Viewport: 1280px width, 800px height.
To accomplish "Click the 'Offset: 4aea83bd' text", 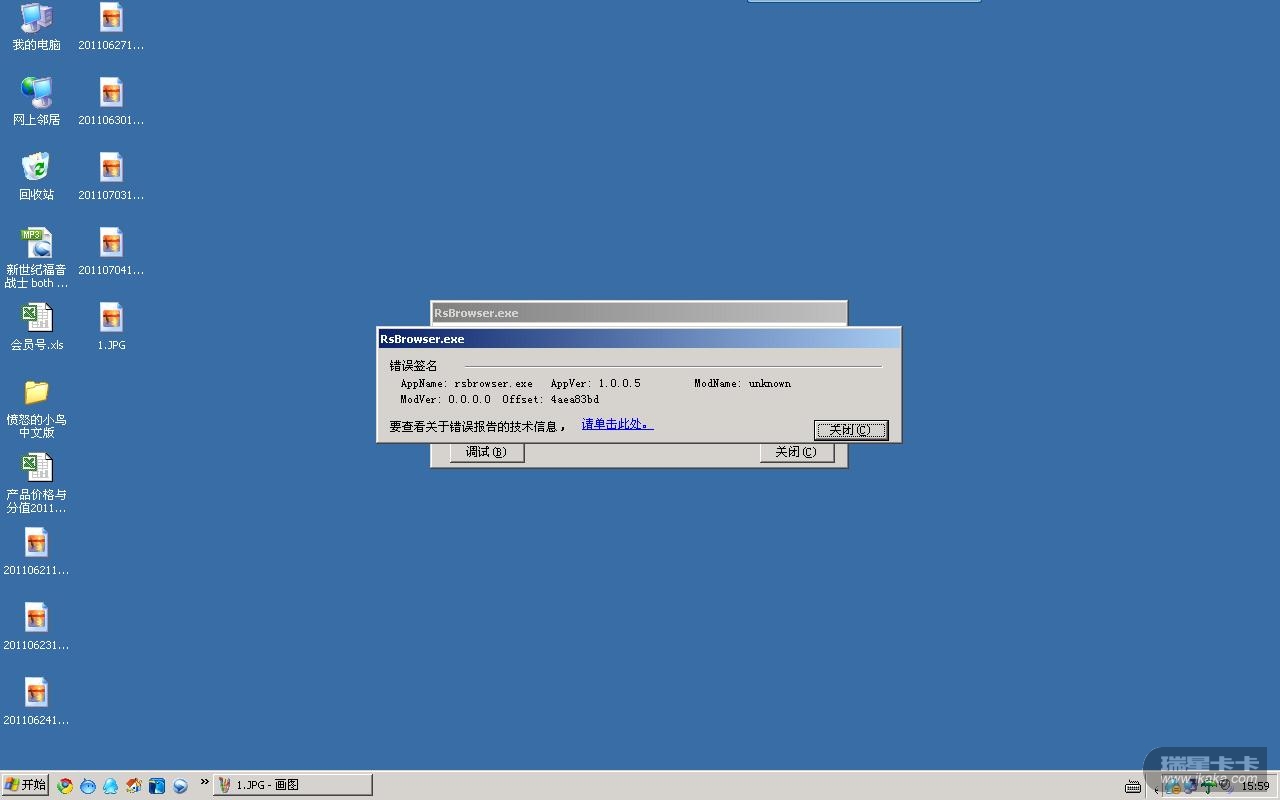I will coord(551,399).
